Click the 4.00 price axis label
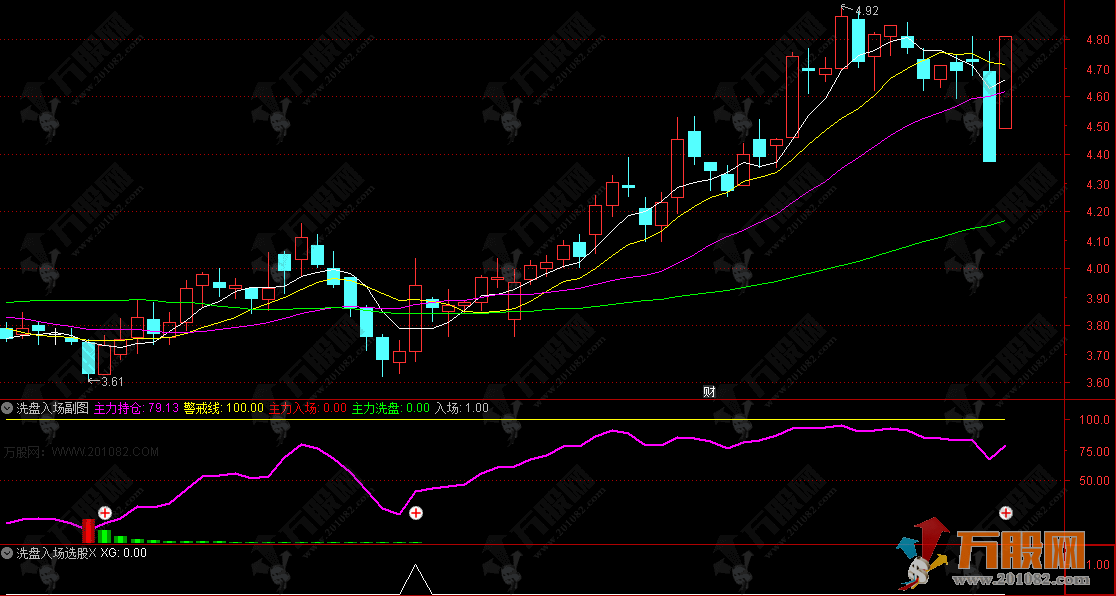The width and height of the screenshot is (1116, 596). pos(1097,268)
